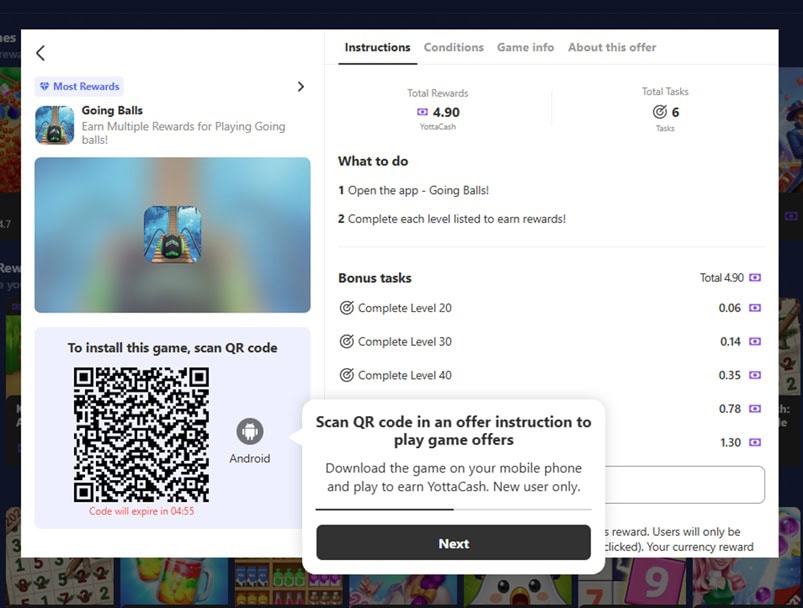Select the YottaCash icon beside Total 4.90
The height and width of the screenshot is (608, 803).
tap(755, 278)
